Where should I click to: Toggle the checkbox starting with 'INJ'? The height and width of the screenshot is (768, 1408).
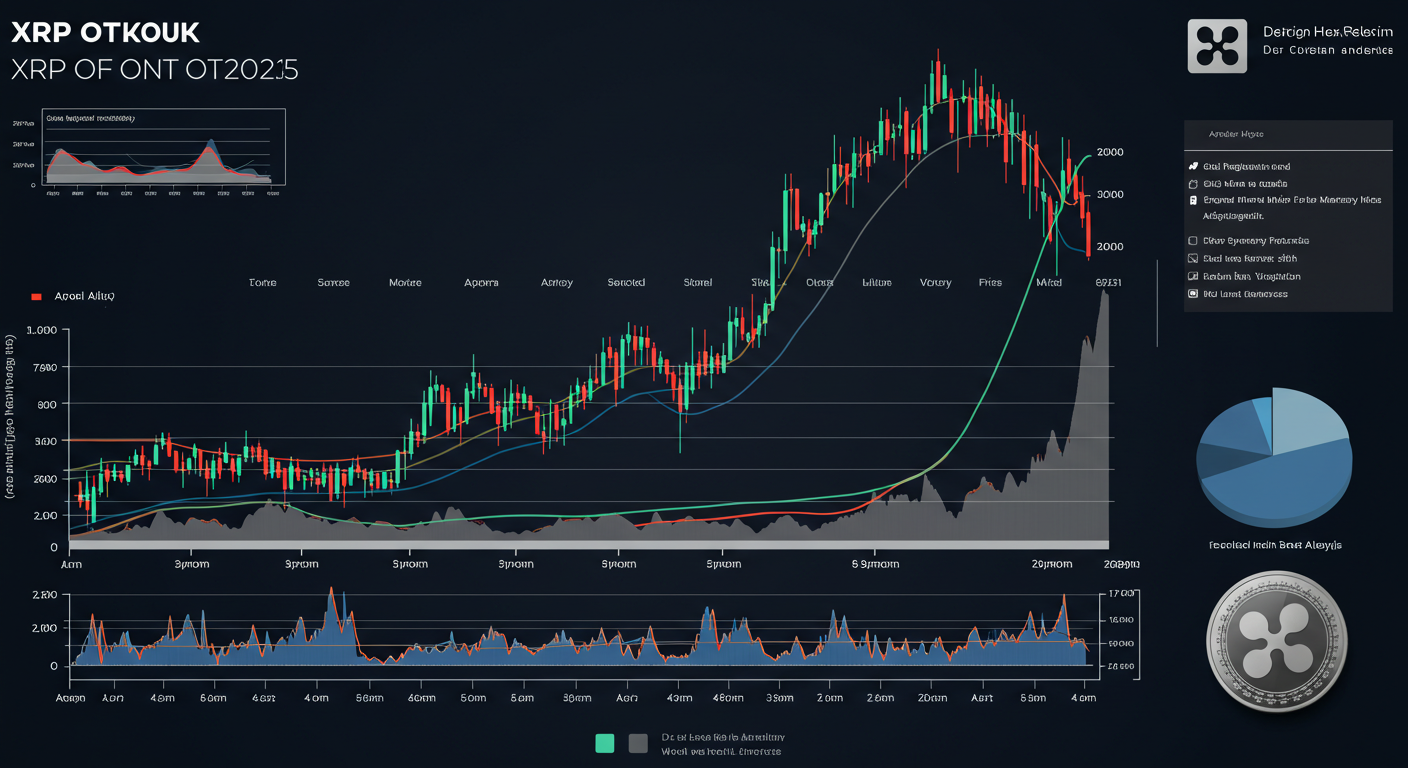click(1193, 294)
